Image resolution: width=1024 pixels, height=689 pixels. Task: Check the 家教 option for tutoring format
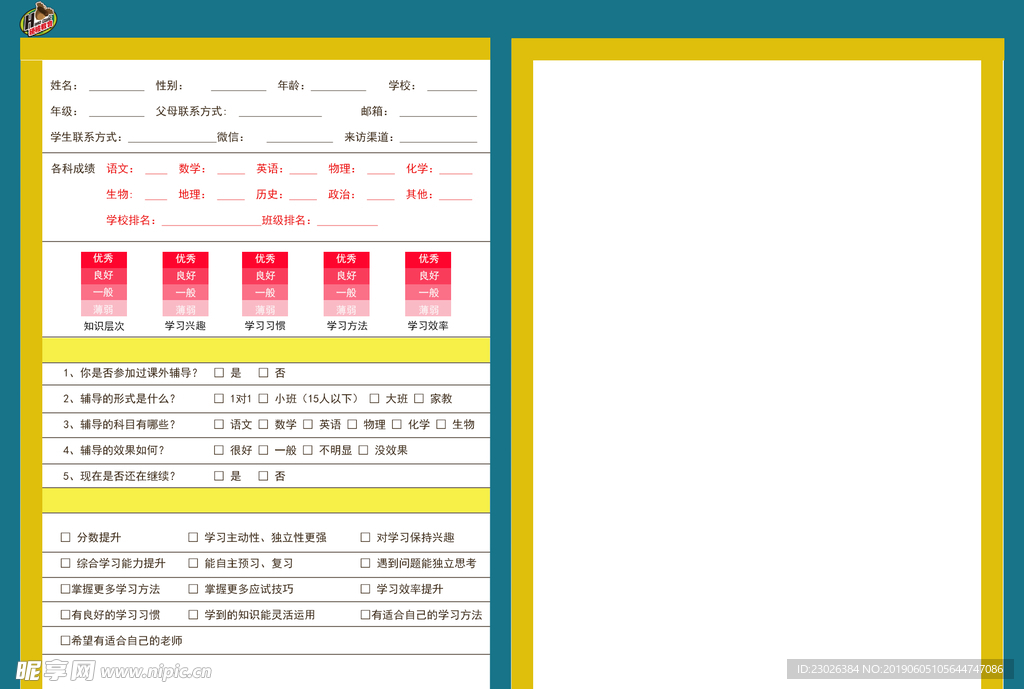pos(417,399)
